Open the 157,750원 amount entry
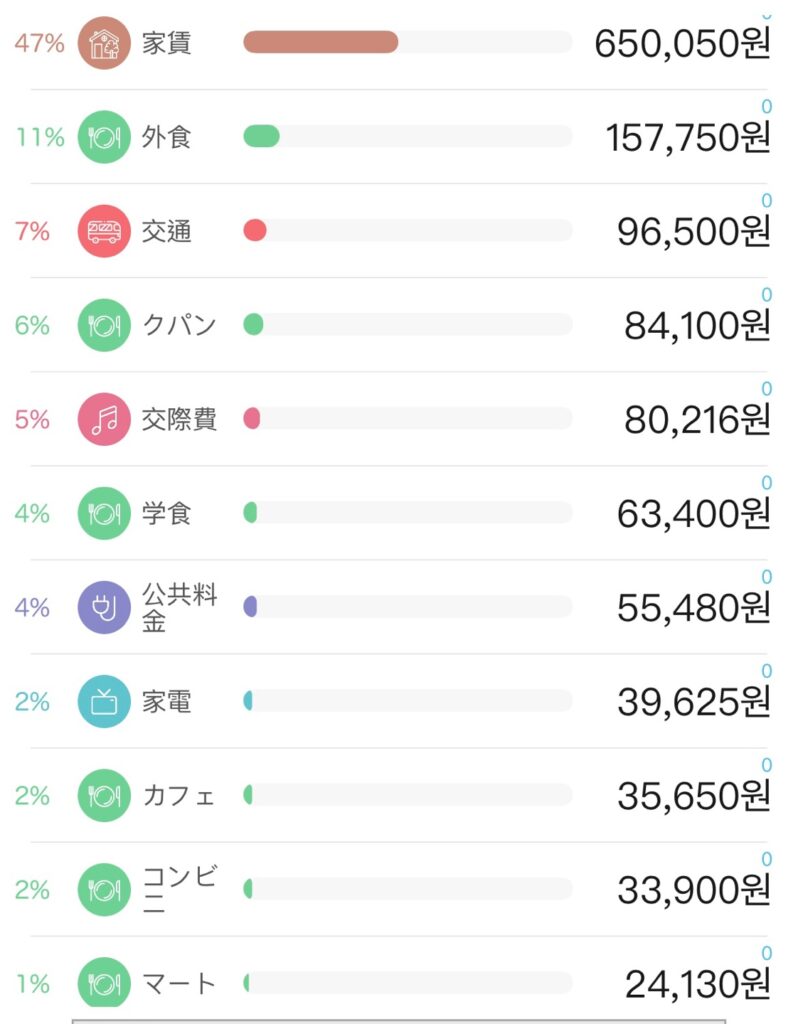This screenshot has width=798, height=1024. tap(688, 138)
